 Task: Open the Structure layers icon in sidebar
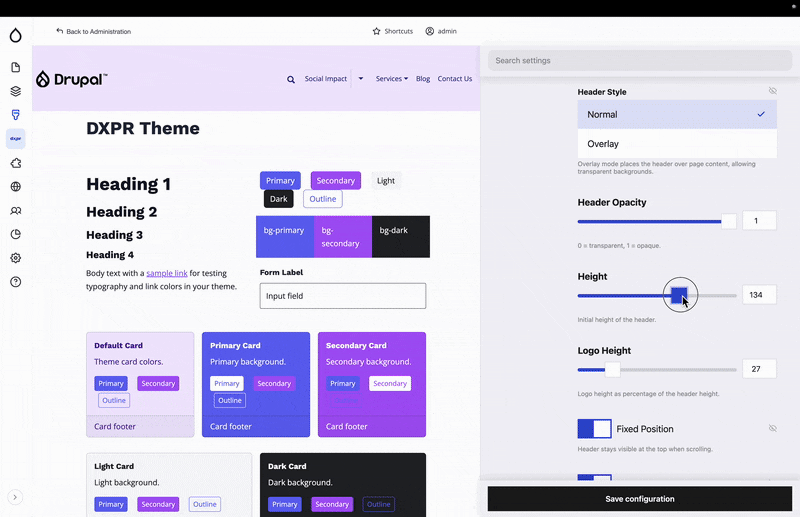tap(16, 91)
